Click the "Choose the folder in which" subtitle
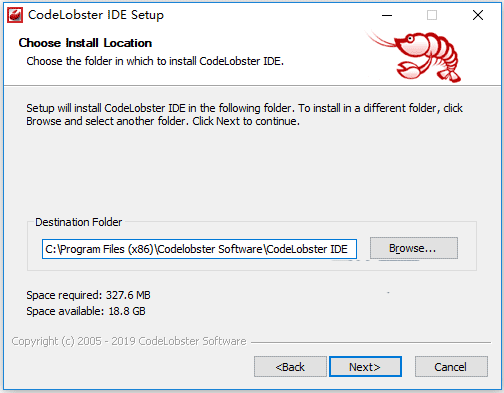 point(155,61)
